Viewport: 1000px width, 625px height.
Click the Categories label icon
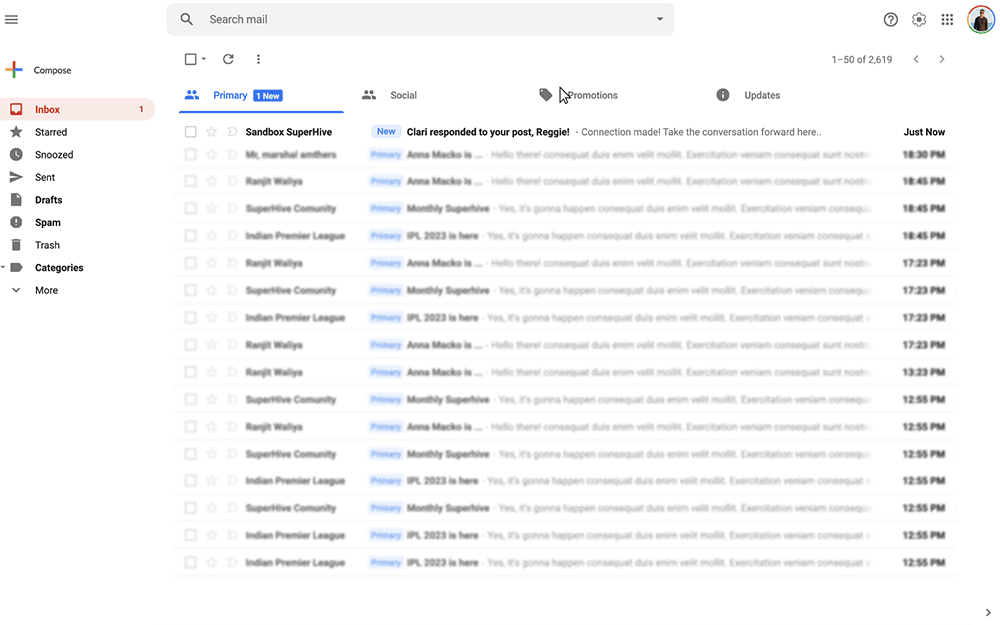click(x=17, y=267)
